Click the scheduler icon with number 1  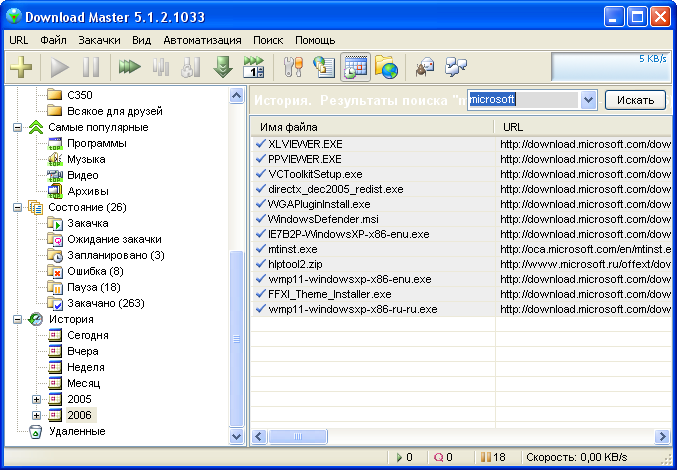pyautogui.click(x=253, y=67)
